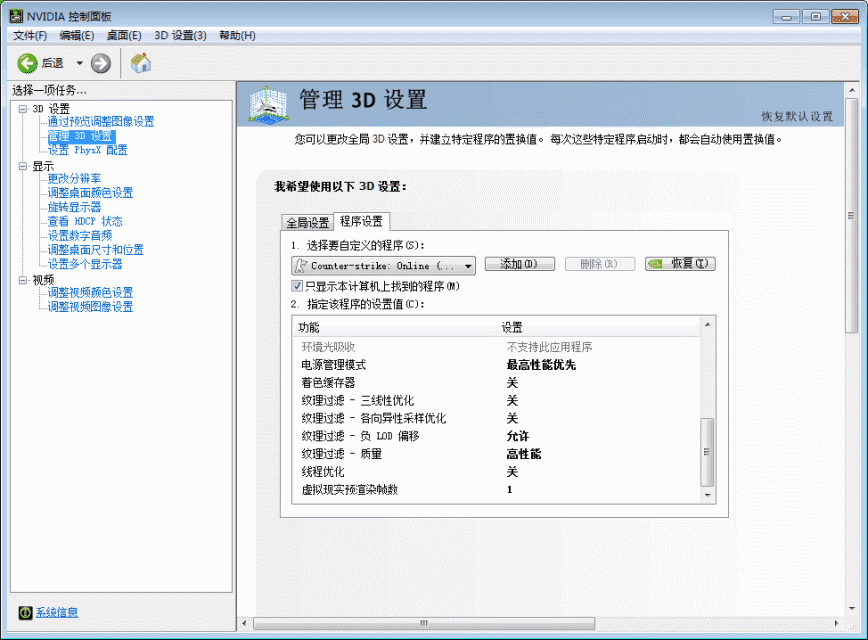Click the green Back arrow icon
This screenshot has height=640, width=868.
[27, 63]
